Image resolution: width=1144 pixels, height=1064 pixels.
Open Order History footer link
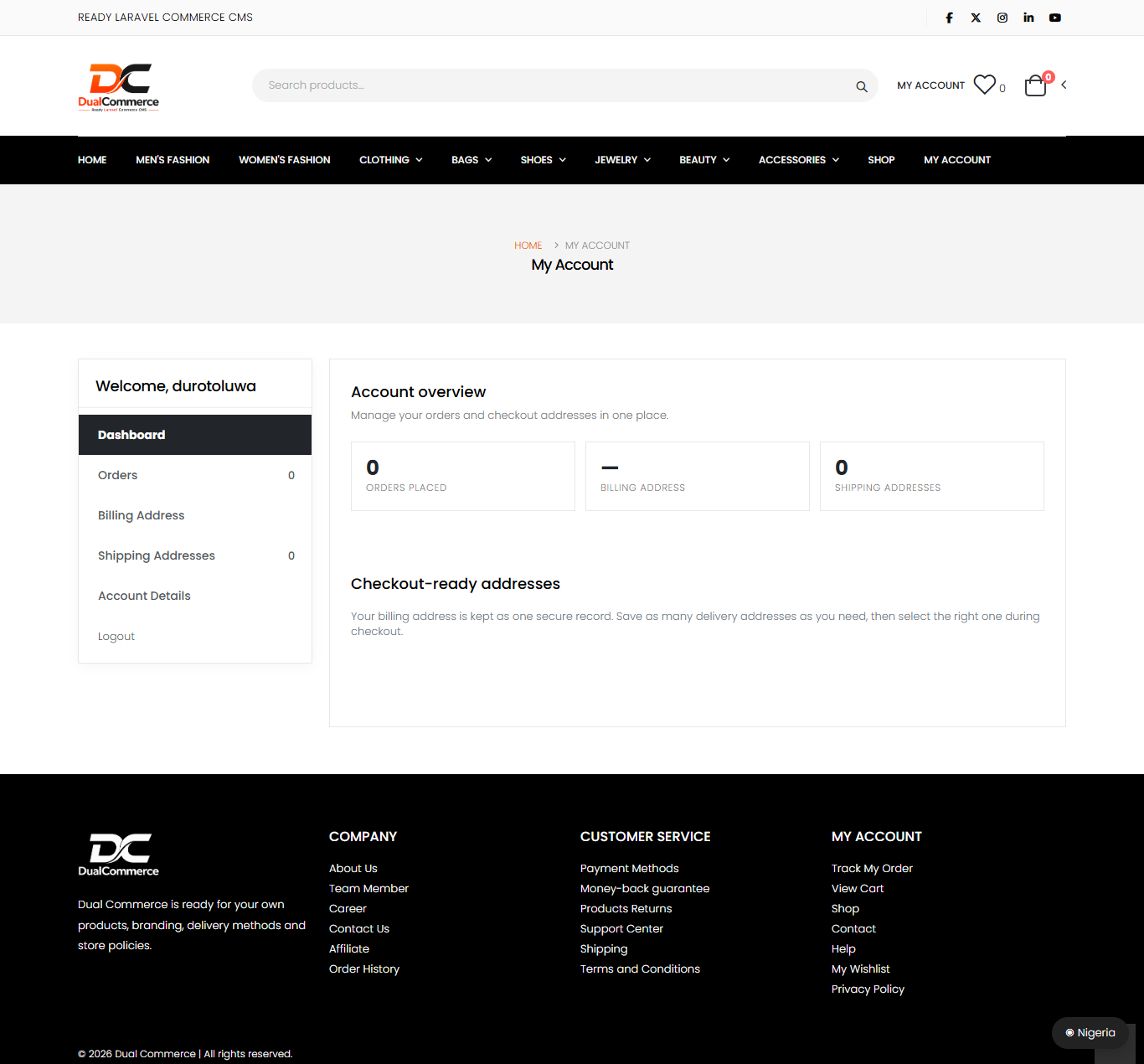click(x=364, y=969)
